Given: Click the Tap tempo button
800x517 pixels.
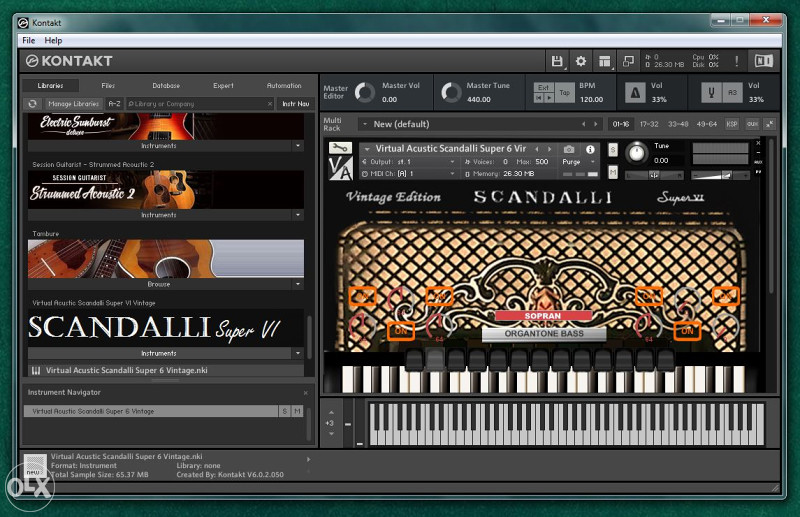Looking at the screenshot, I should tap(564, 92).
